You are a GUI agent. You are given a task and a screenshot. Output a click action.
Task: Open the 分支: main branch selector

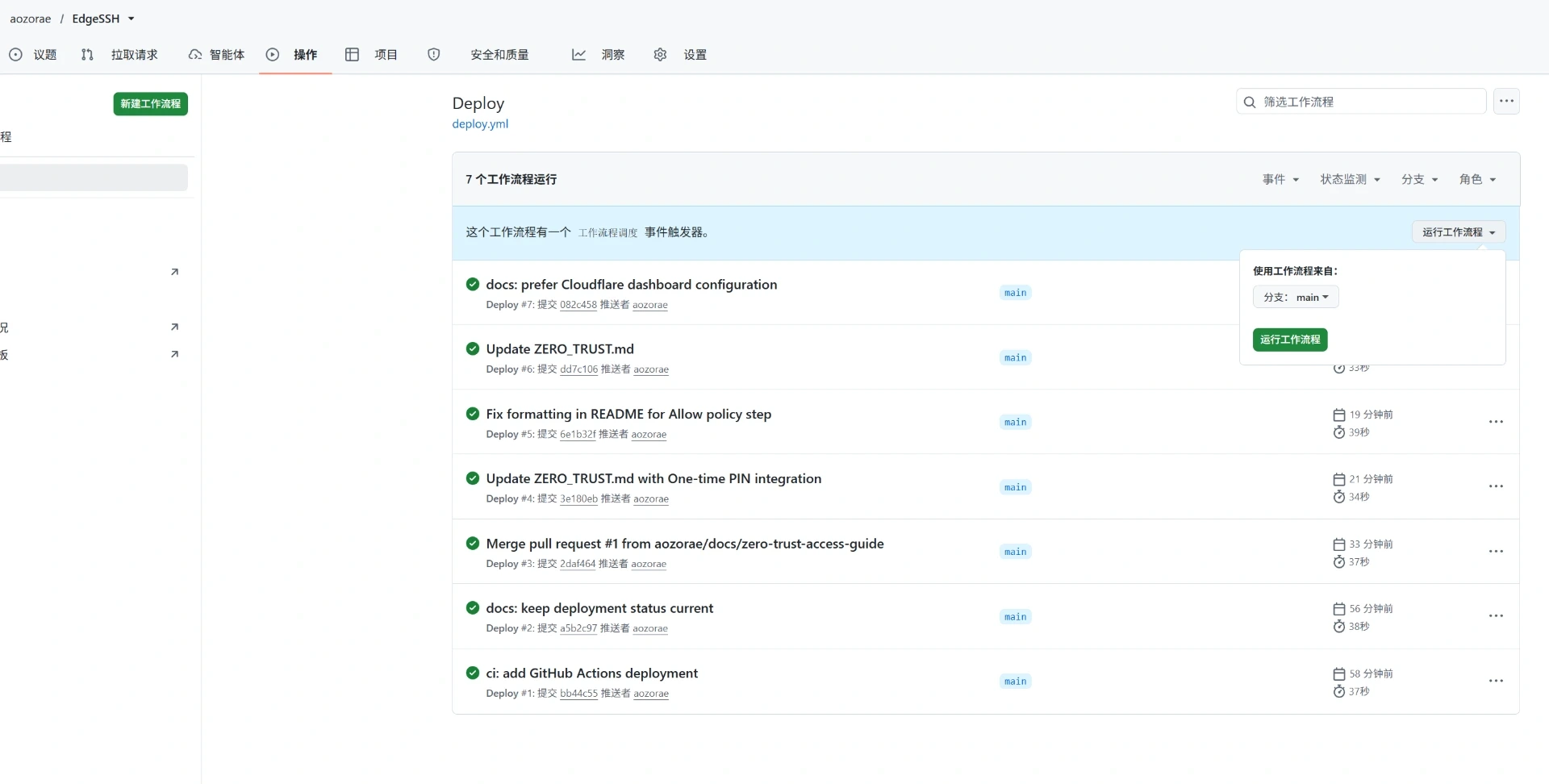click(x=1296, y=297)
